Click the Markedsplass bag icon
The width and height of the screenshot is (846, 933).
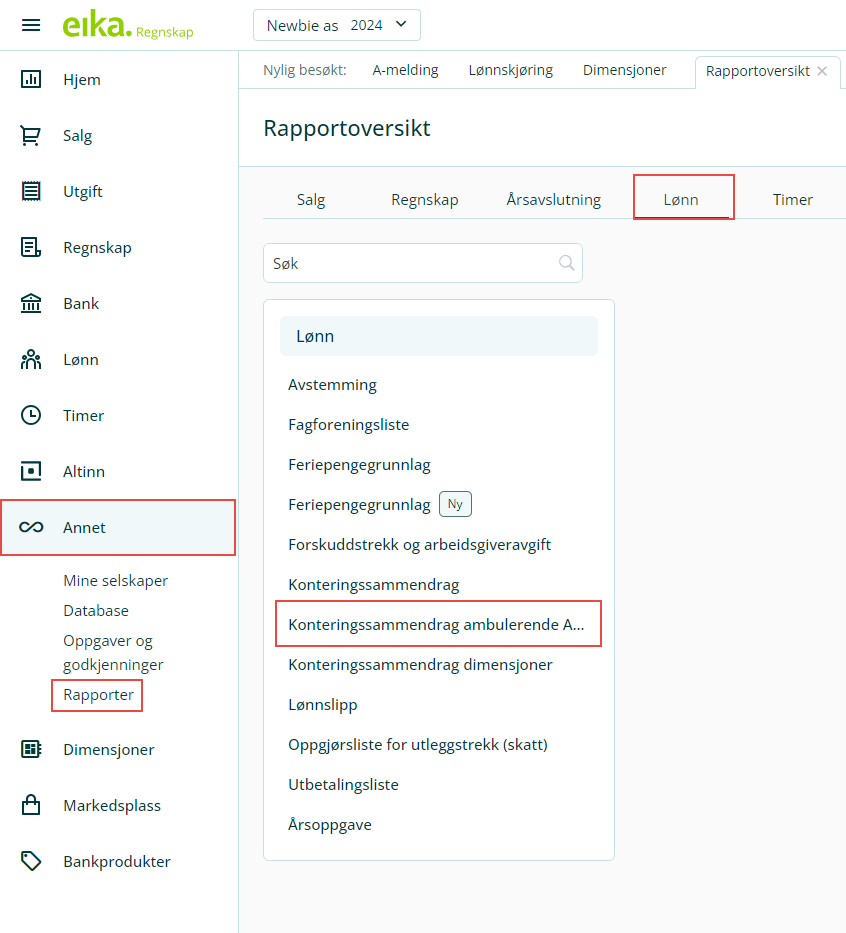(31, 805)
